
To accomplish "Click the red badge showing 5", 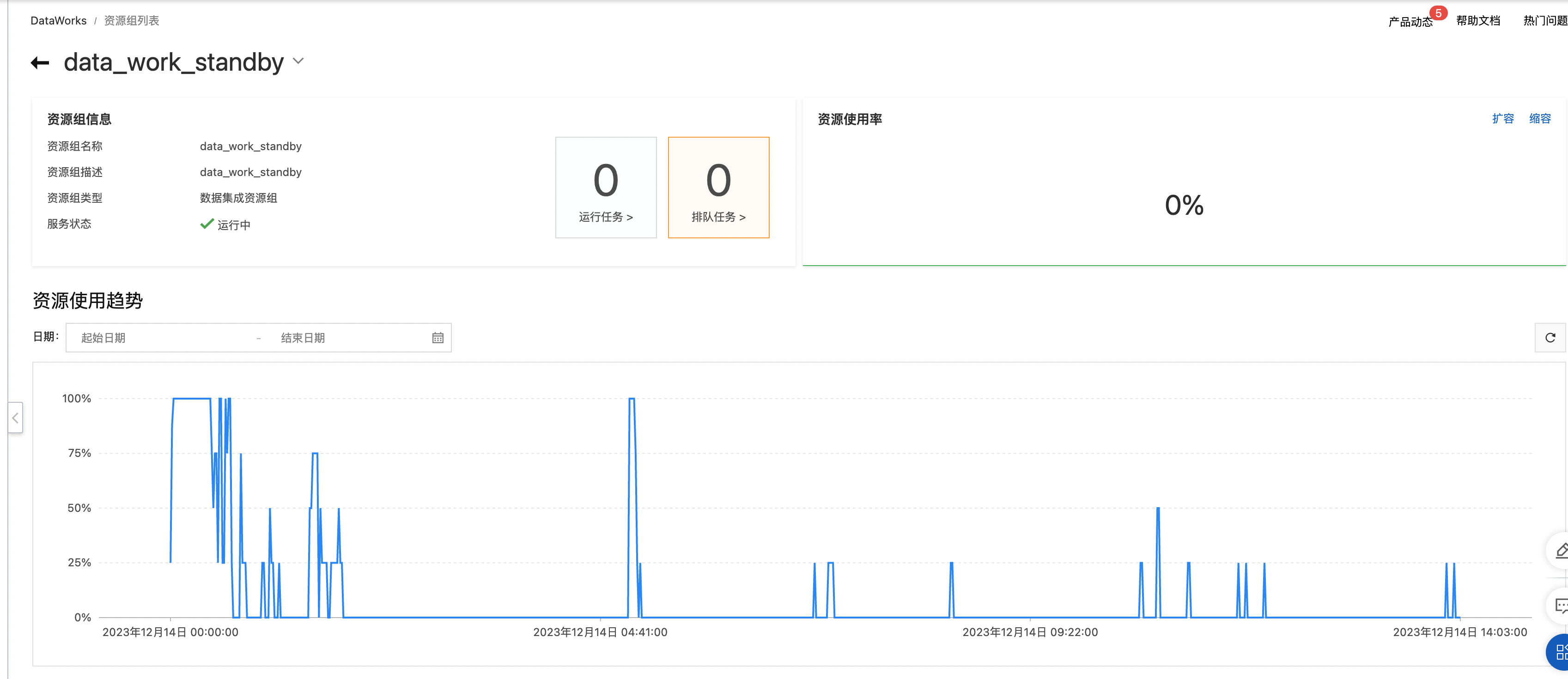I will (x=1438, y=13).
